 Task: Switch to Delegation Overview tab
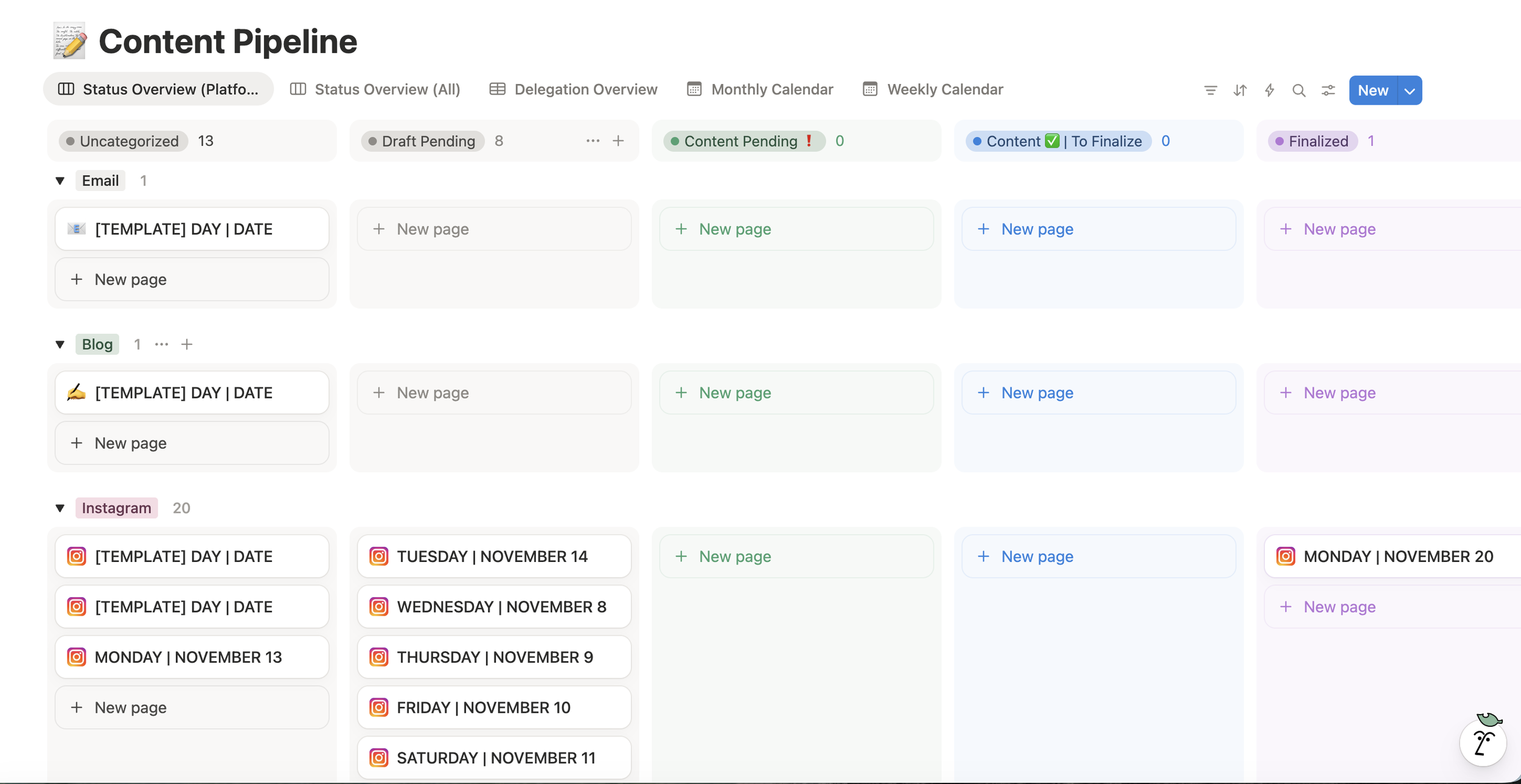[573, 89]
